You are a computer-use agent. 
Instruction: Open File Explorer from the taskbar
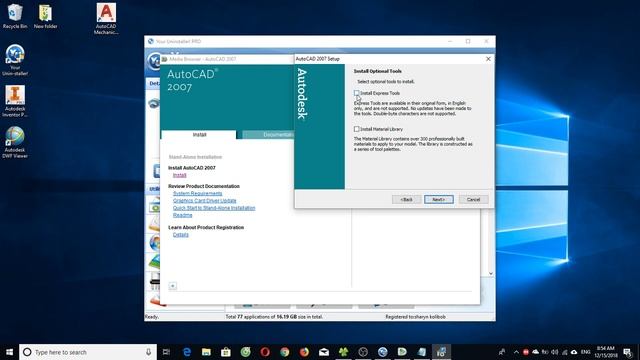tap(206, 352)
